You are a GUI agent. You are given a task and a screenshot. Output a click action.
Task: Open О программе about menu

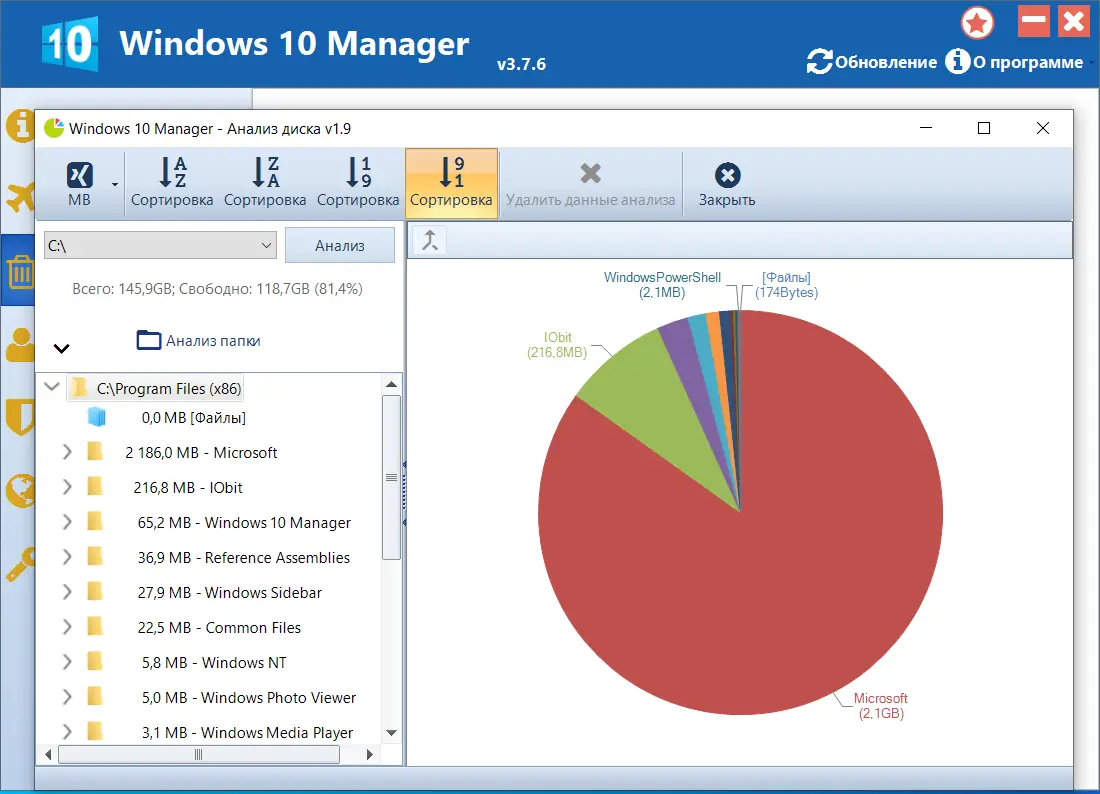coord(1015,62)
